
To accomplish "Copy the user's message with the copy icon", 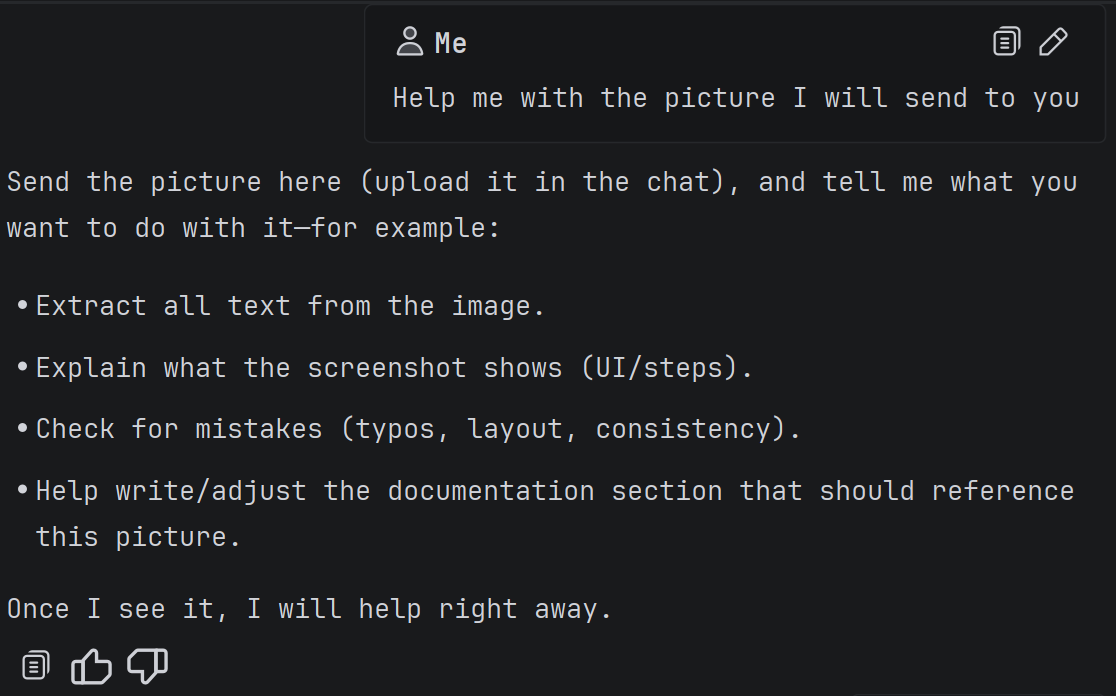I will 1006,42.
